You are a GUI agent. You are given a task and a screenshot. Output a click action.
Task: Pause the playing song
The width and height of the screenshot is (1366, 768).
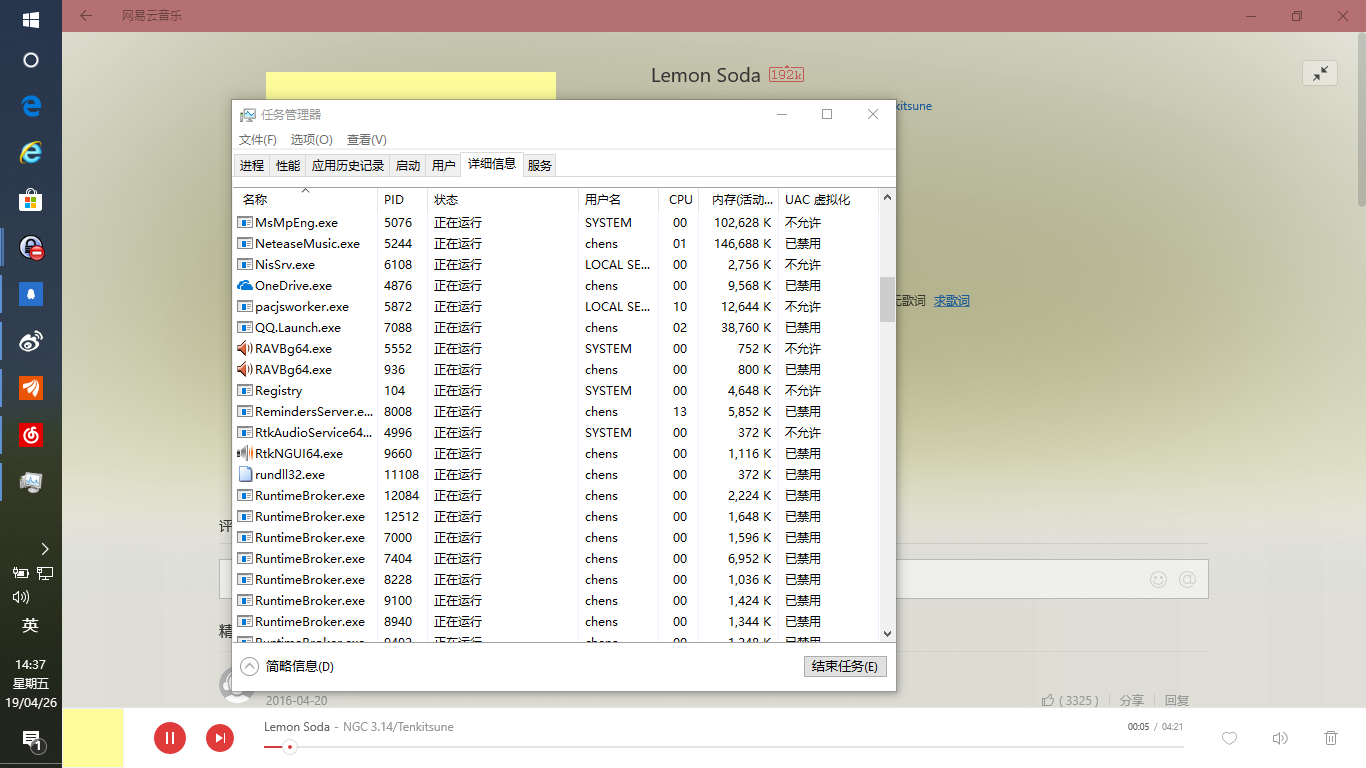(170, 738)
